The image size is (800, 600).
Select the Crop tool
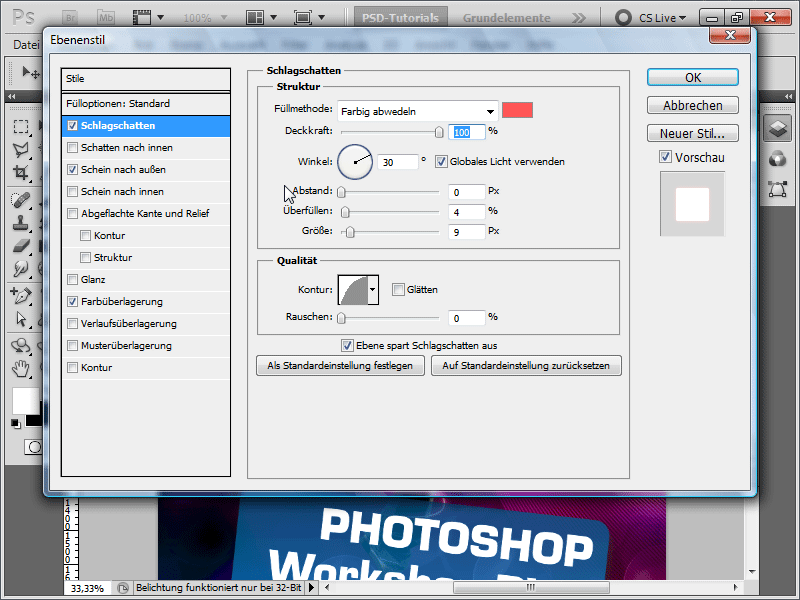(x=21, y=172)
